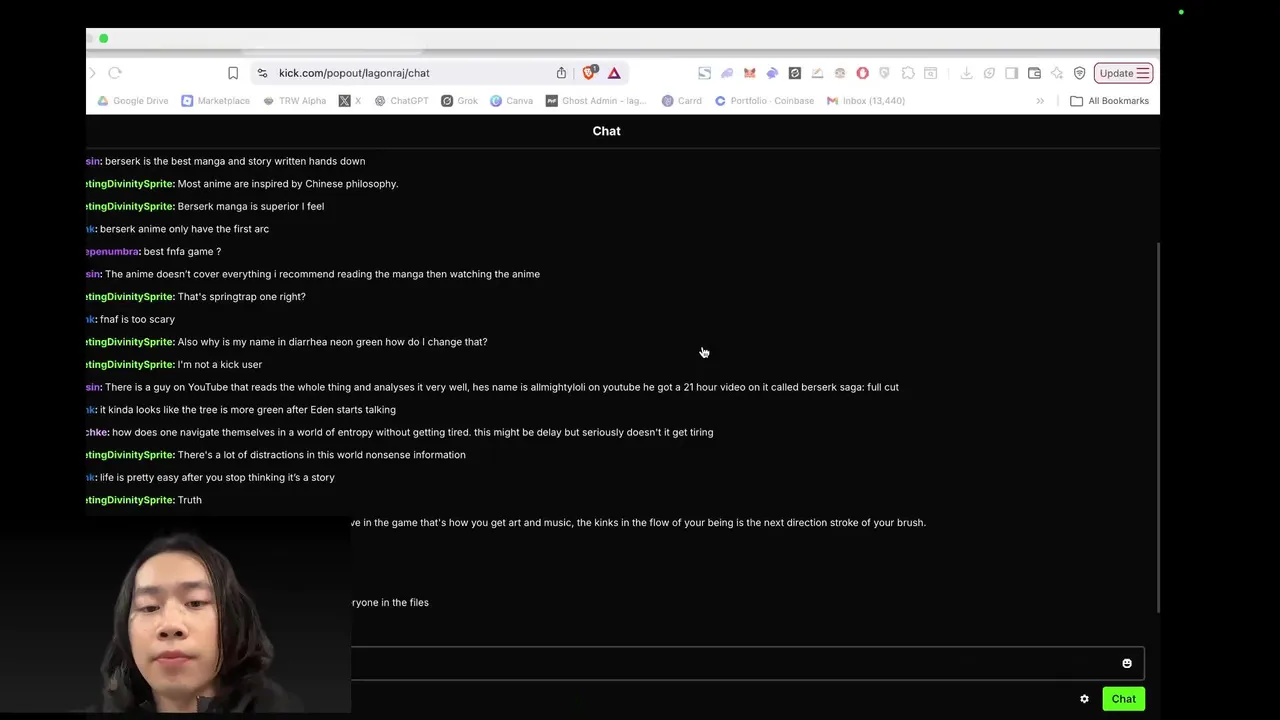Open the Ghost Admin bookmark
Screen dimensions: 1280x720
[x=596, y=101]
